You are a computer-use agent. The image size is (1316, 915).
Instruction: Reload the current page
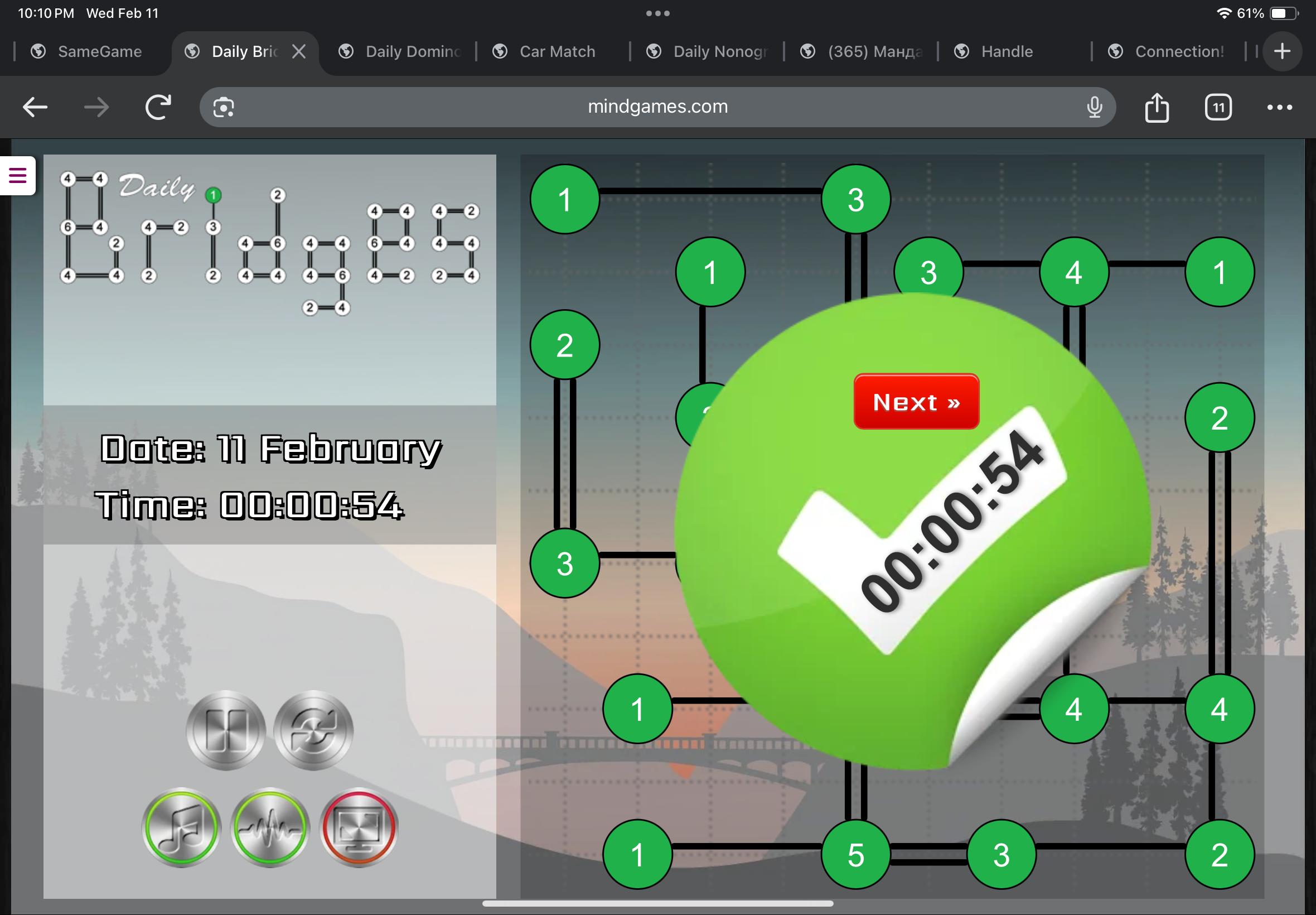point(158,107)
